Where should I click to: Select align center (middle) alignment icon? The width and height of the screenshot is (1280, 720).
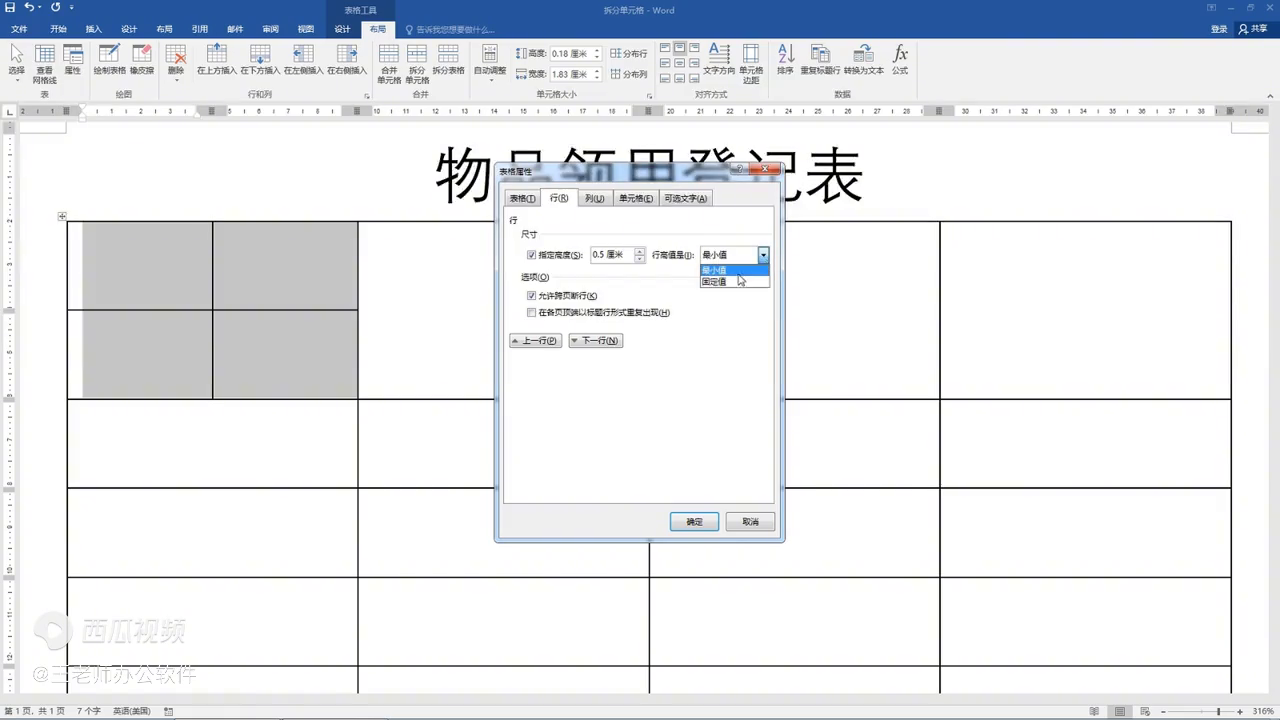coord(679,63)
